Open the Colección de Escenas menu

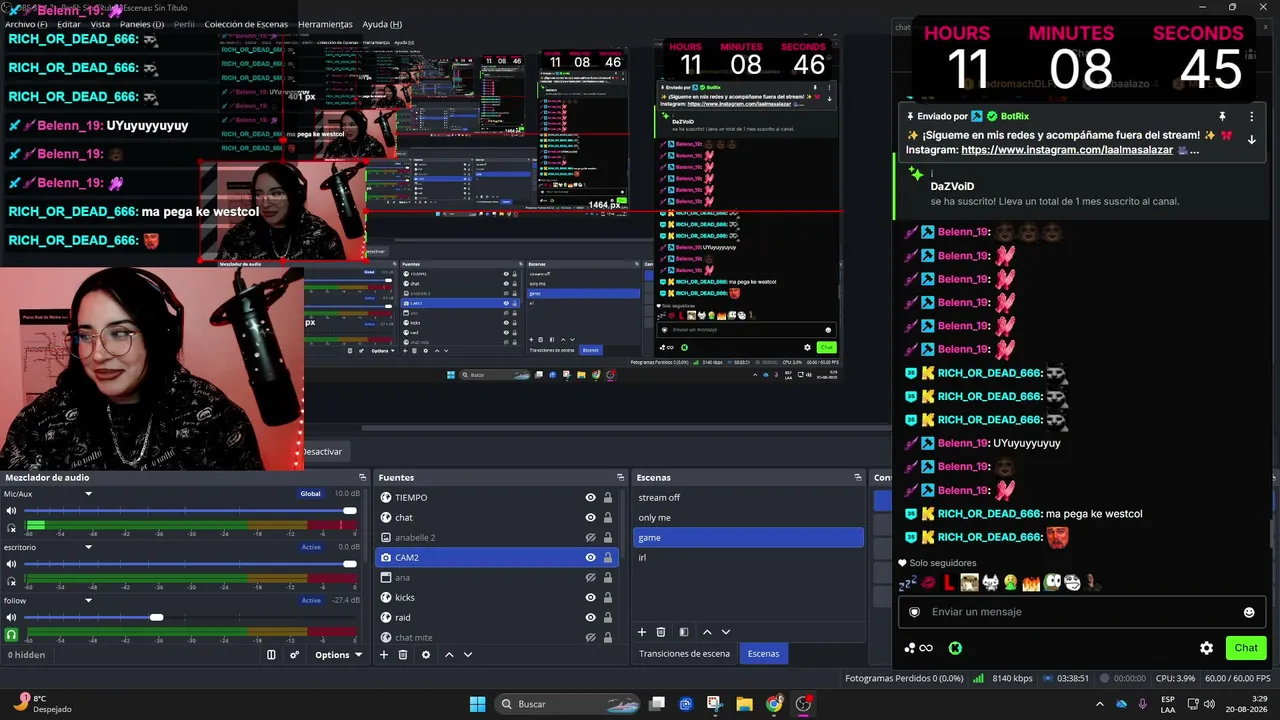point(248,24)
